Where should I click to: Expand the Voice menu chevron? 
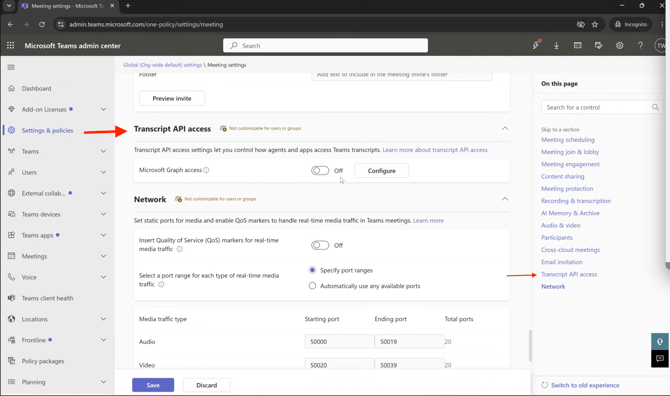(103, 277)
